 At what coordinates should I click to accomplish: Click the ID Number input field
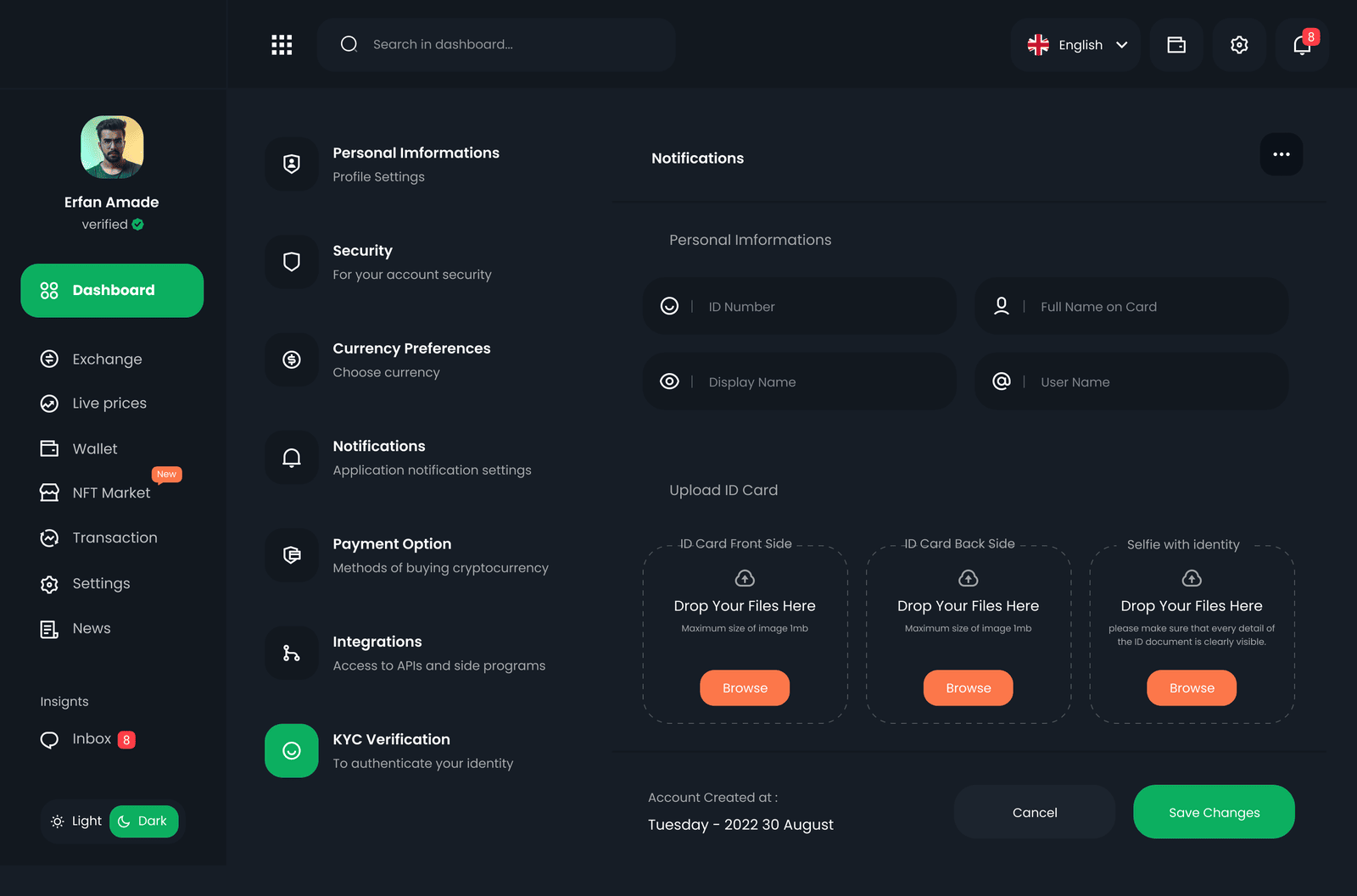coord(800,306)
